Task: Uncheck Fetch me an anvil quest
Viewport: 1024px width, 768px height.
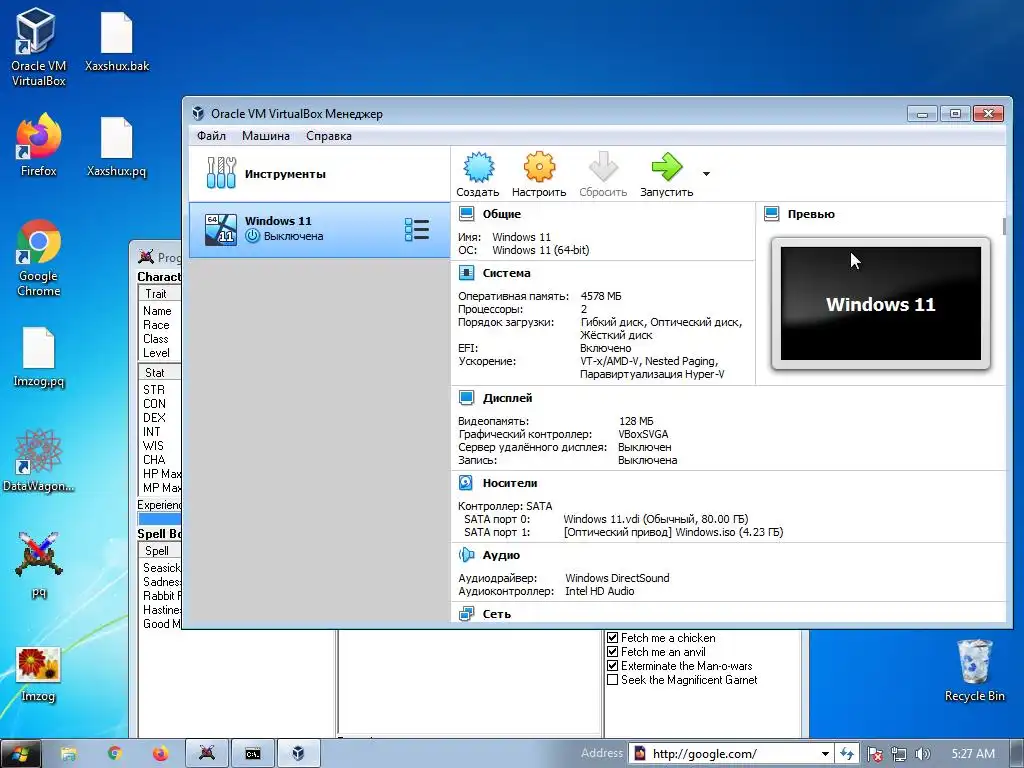Action: point(613,652)
